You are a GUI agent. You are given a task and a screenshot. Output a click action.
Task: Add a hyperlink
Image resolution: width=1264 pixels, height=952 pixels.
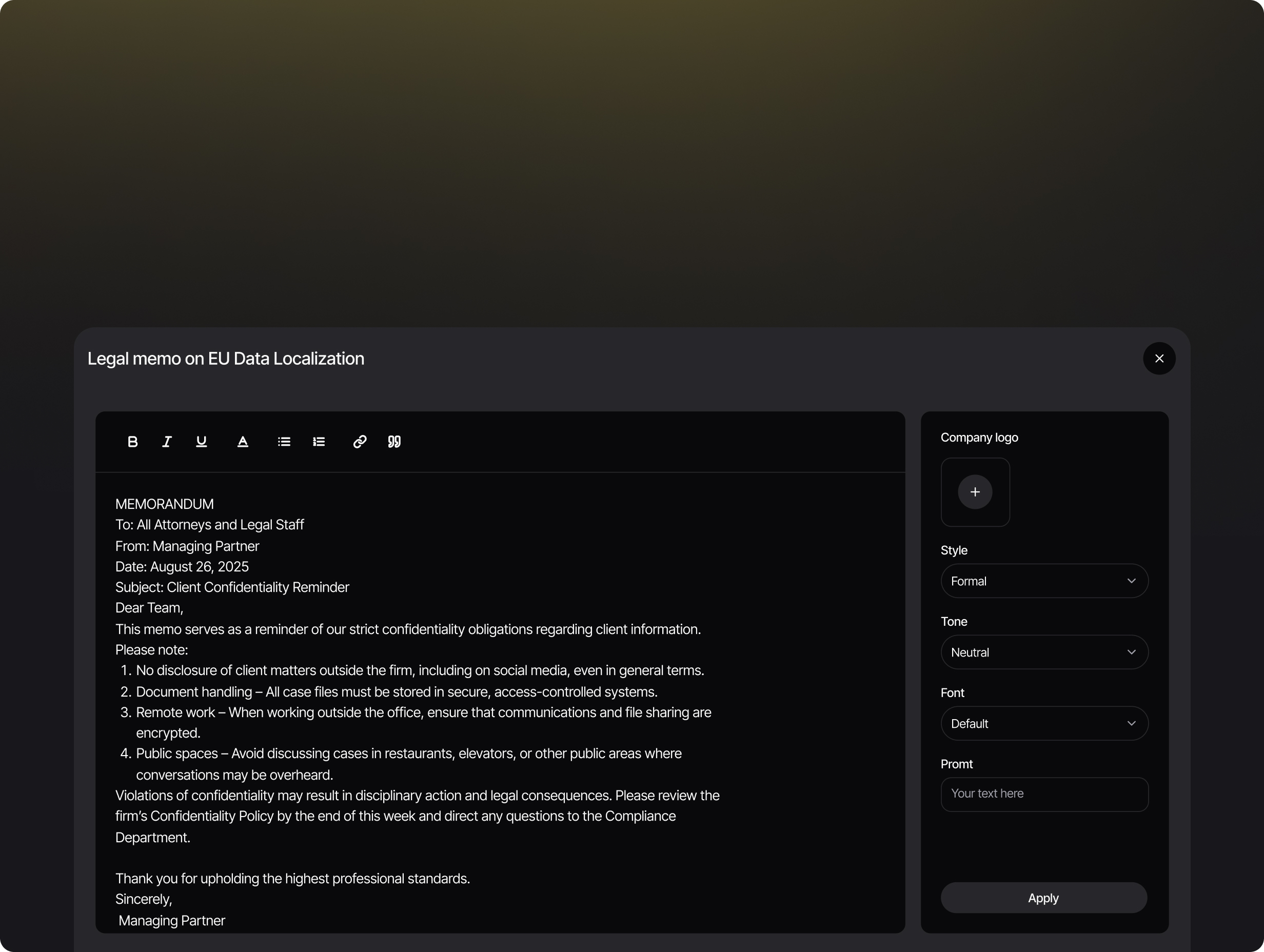(360, 441)
